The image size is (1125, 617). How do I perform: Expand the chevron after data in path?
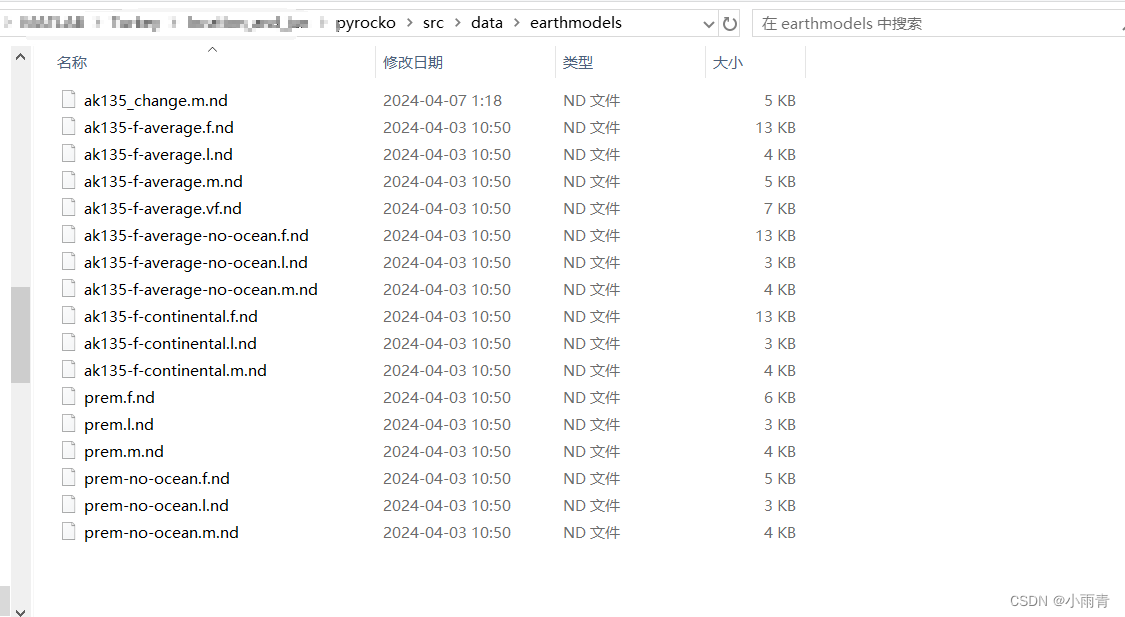tap(516, 23)
